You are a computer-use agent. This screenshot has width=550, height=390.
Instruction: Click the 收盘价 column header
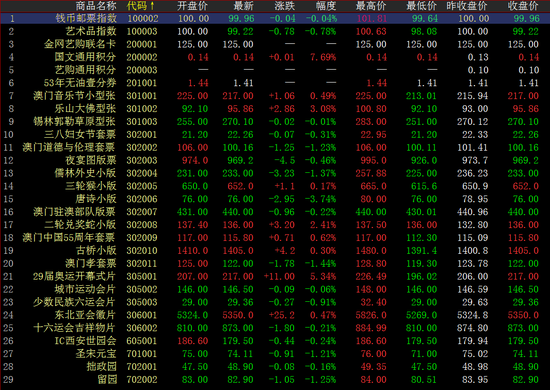pos(523,6)
